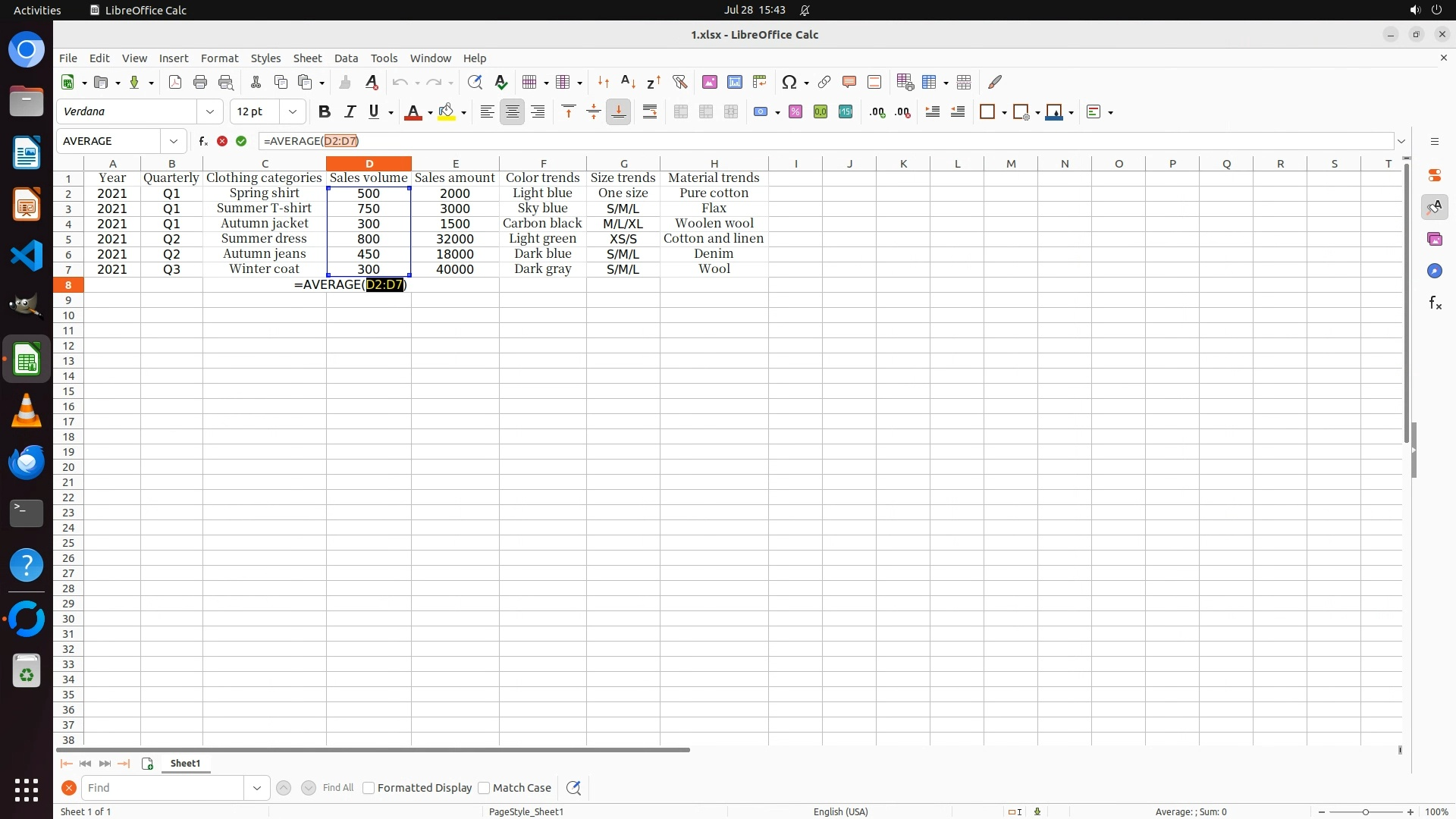Enable the Match Case checkbox
Screen dimensions: 1456x819
coord(484,788)
